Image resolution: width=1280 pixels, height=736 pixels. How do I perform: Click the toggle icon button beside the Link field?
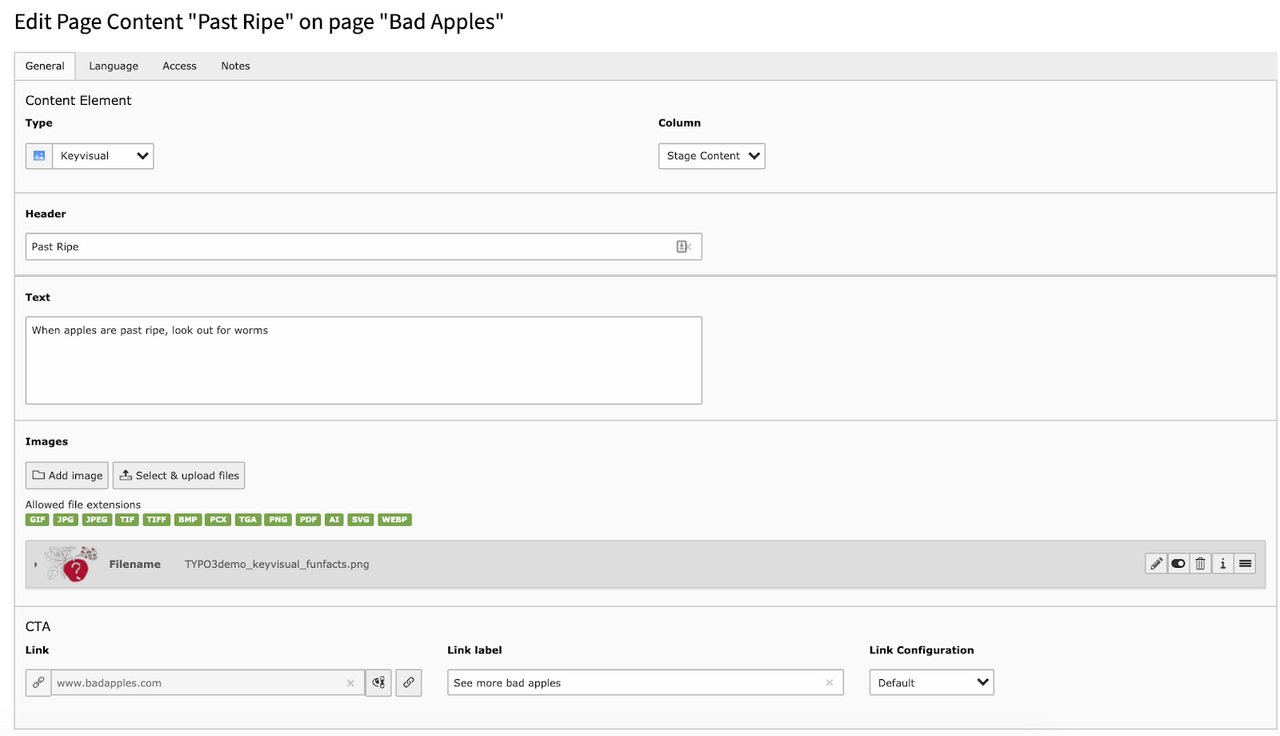tap(378, 683)
